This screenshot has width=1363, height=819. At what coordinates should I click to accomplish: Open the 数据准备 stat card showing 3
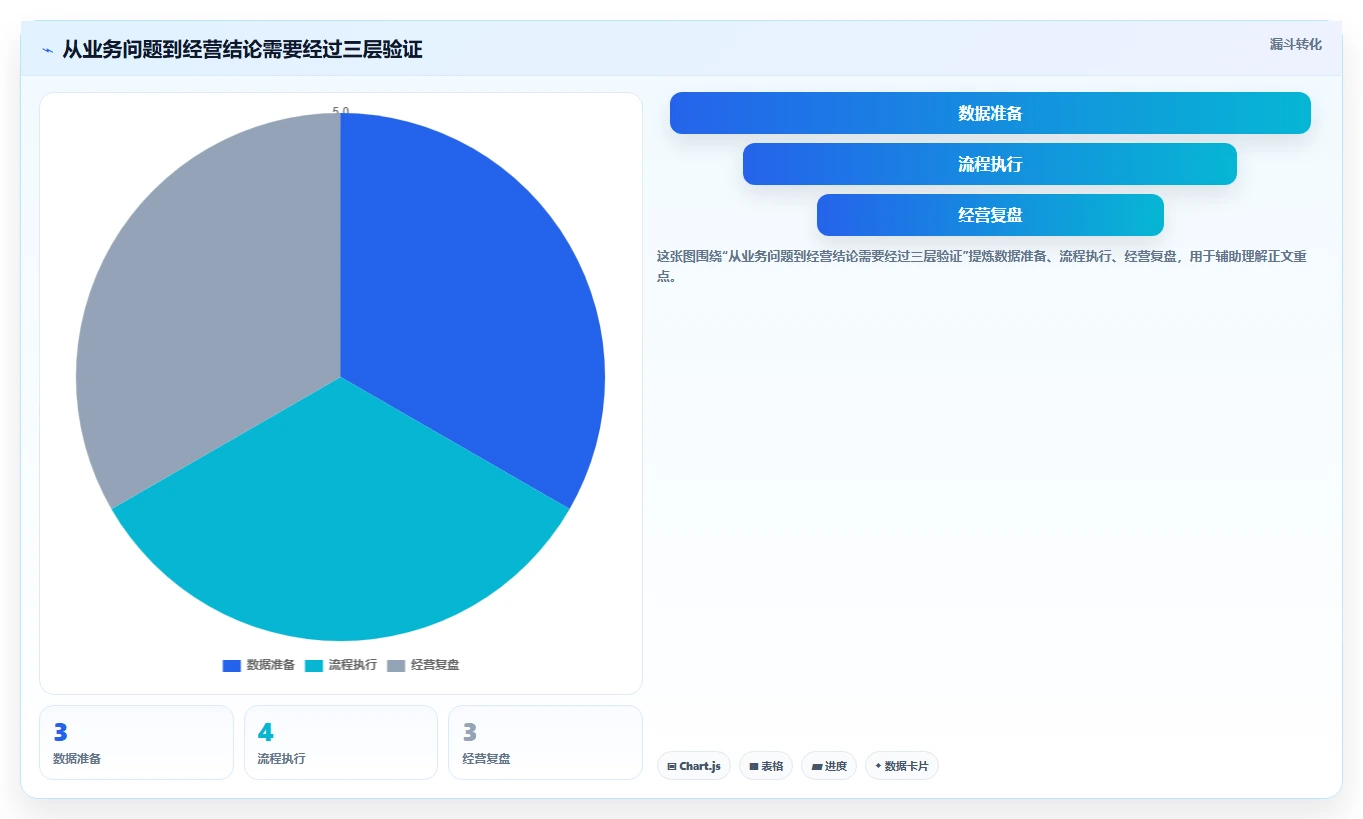[x=136, y=742]
